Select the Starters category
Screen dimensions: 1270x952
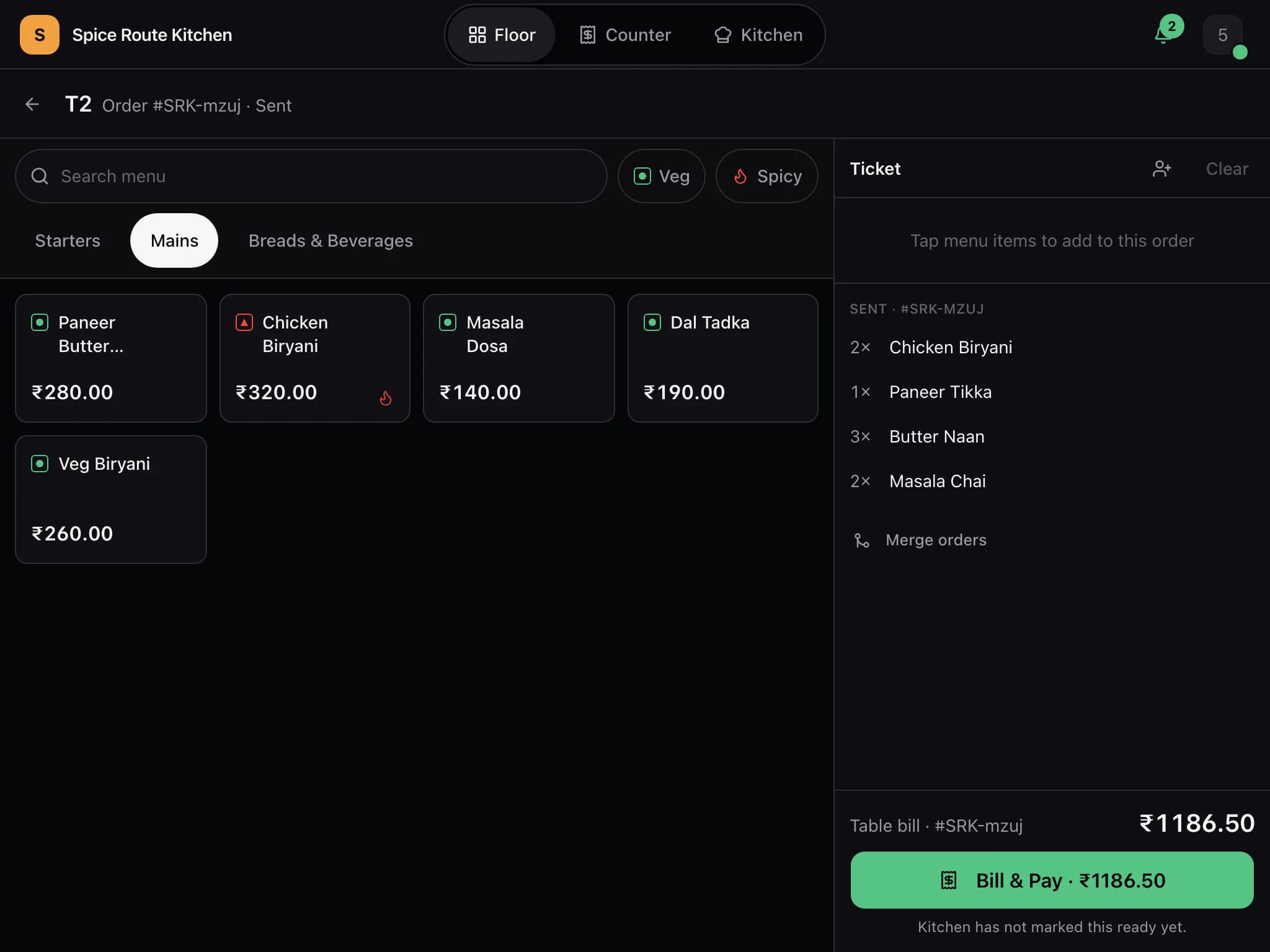point(68,240)
